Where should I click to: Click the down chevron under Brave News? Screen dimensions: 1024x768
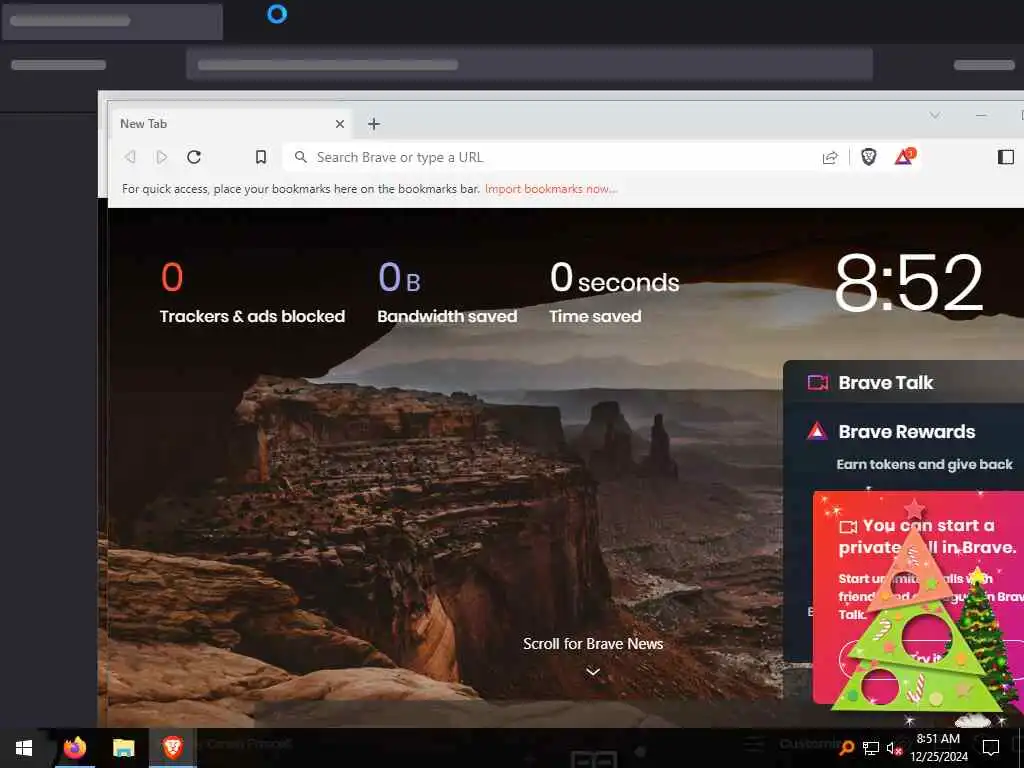click(x=593, y=672)
